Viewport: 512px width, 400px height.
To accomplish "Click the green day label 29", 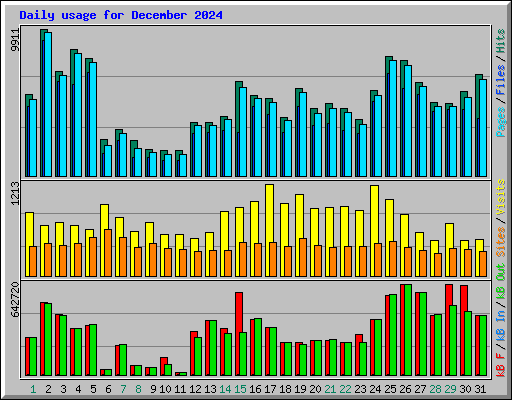I will point(450,389).
